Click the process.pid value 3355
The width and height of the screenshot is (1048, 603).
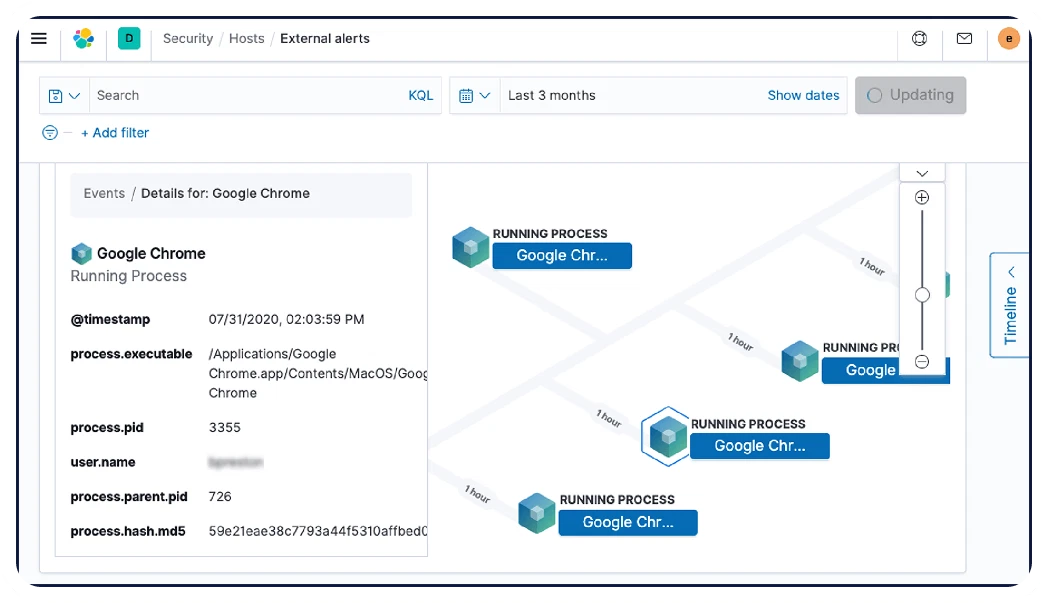click(225, 428)
